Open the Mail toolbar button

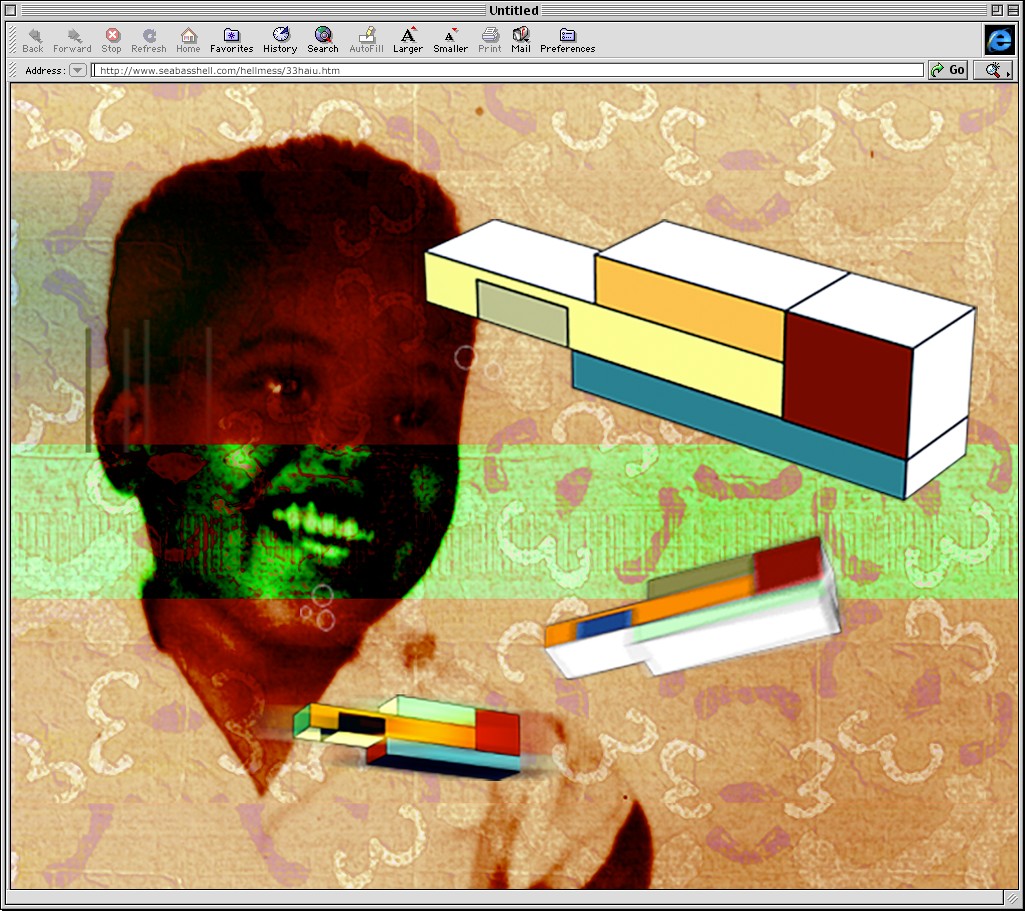pos(521,40)
